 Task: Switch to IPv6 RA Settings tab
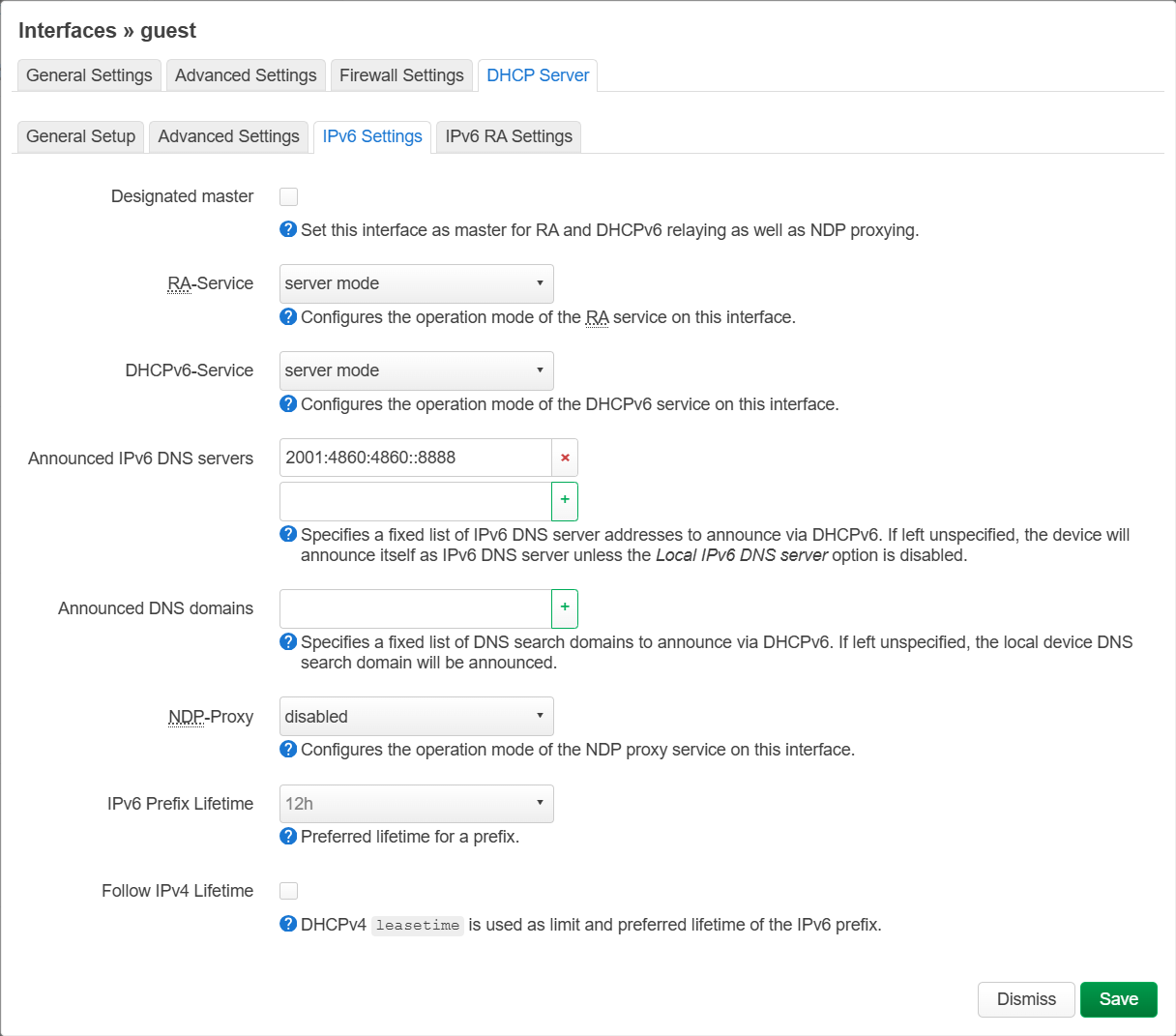click(x=509, y=136)
